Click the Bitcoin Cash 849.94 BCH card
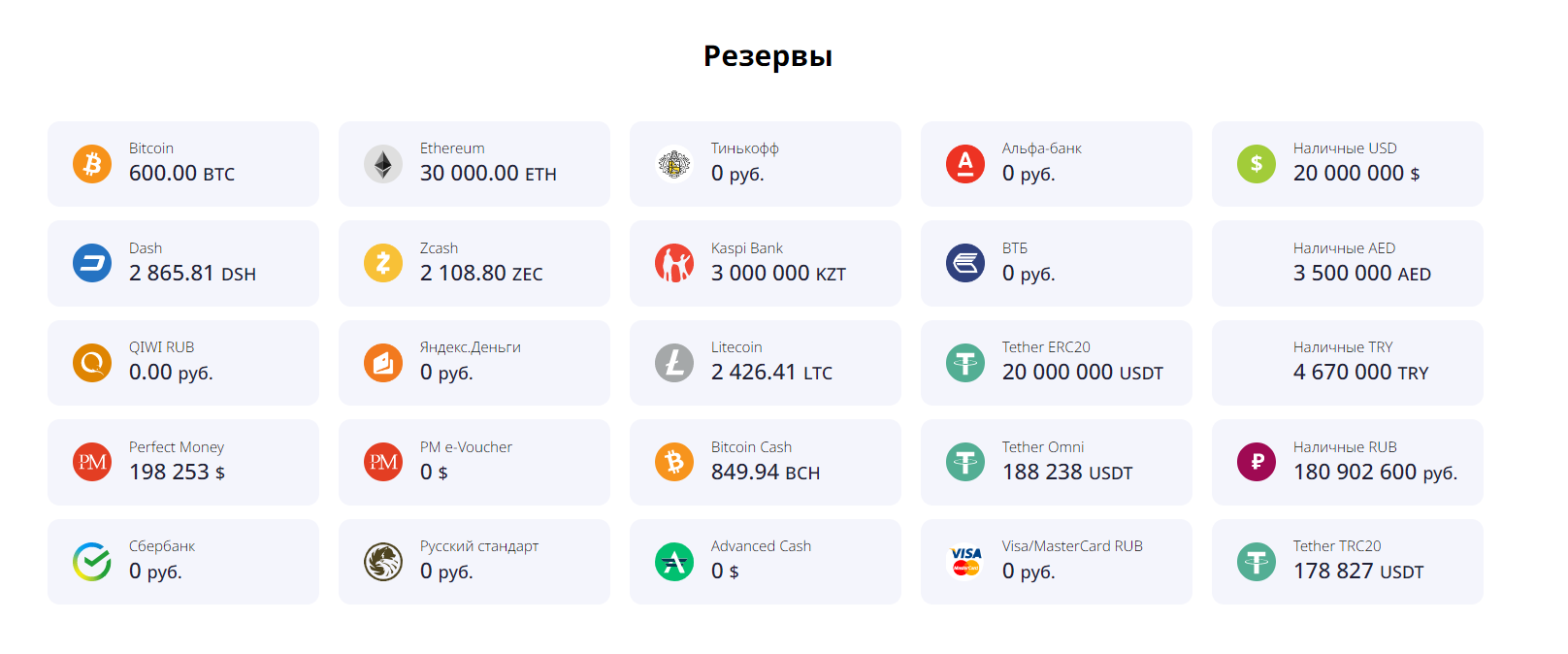The image size is (1568, 654). coord(766,462)
